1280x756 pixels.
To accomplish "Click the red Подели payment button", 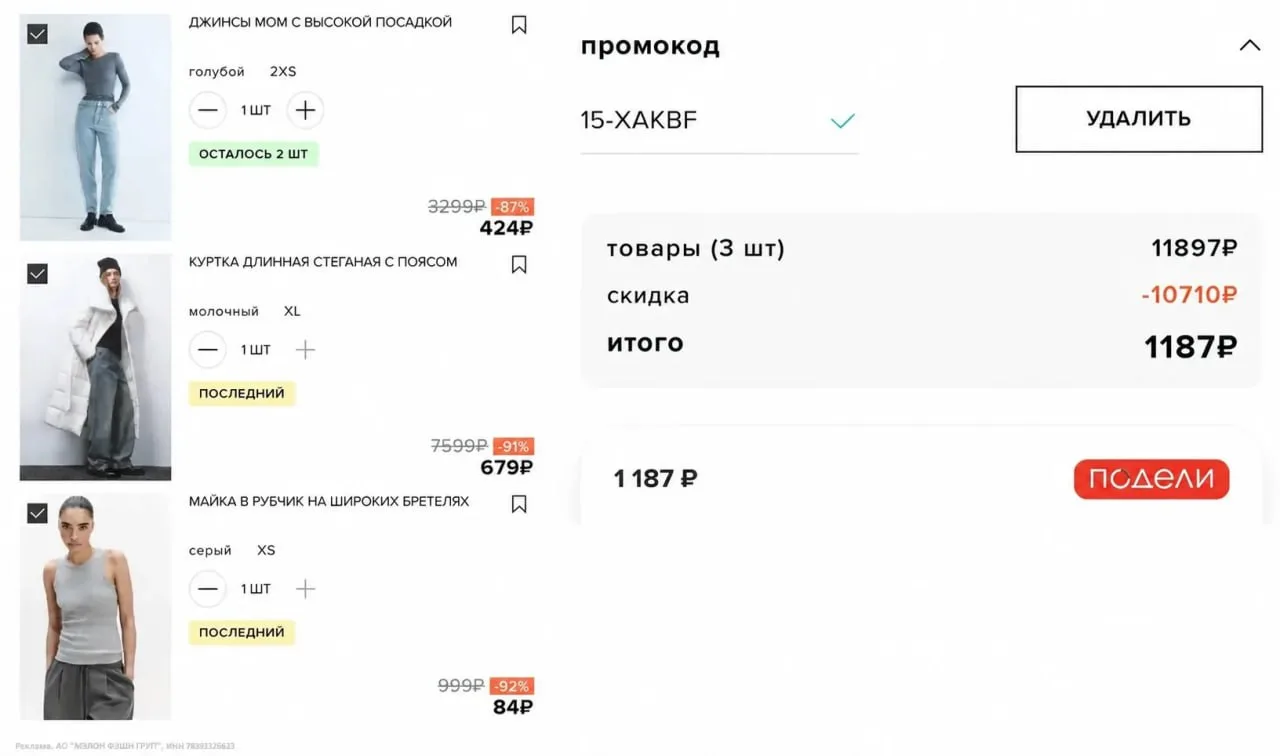I will [x=1151, y=479].
